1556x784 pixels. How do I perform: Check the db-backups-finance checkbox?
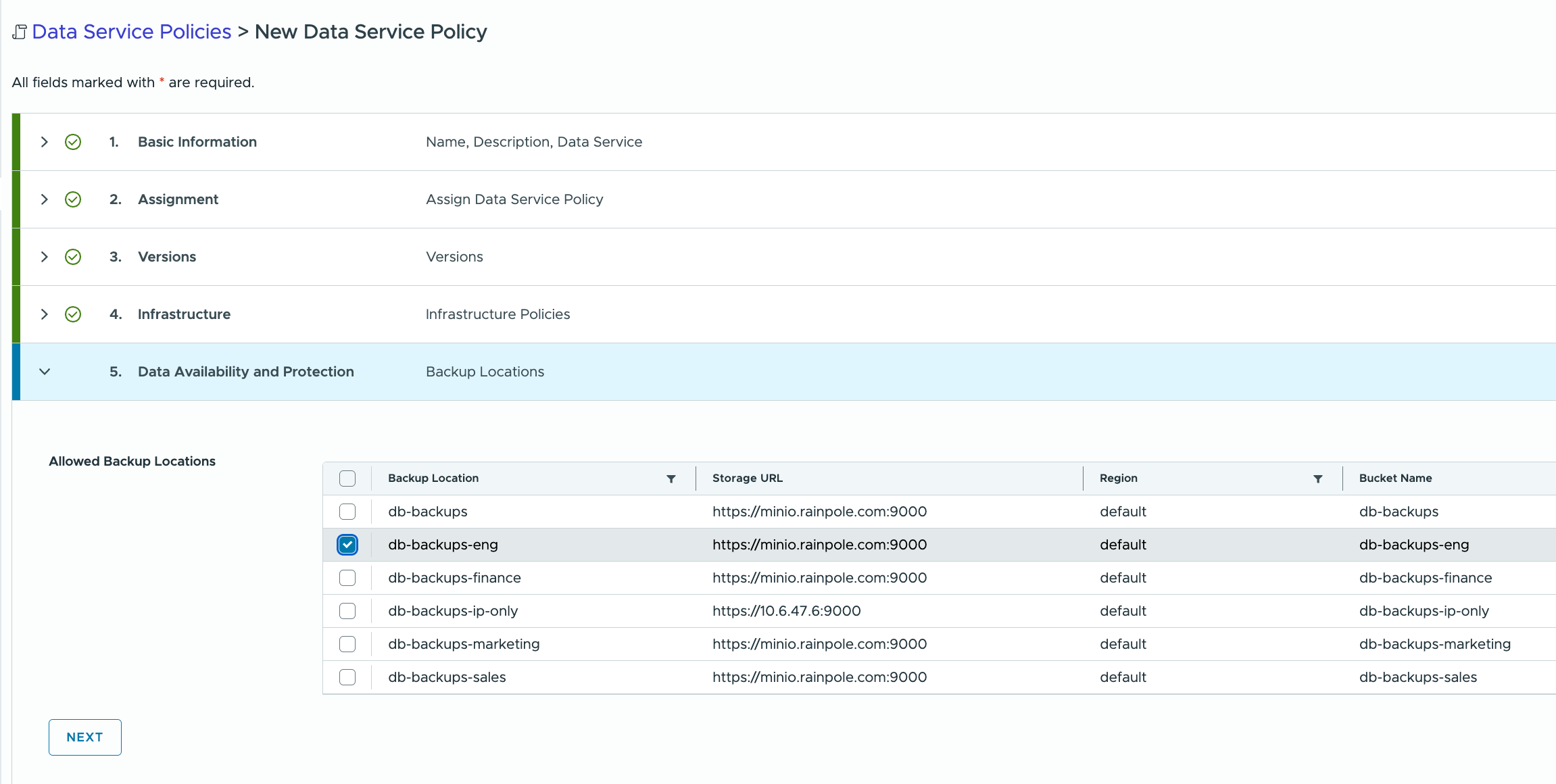click(347, 578)
